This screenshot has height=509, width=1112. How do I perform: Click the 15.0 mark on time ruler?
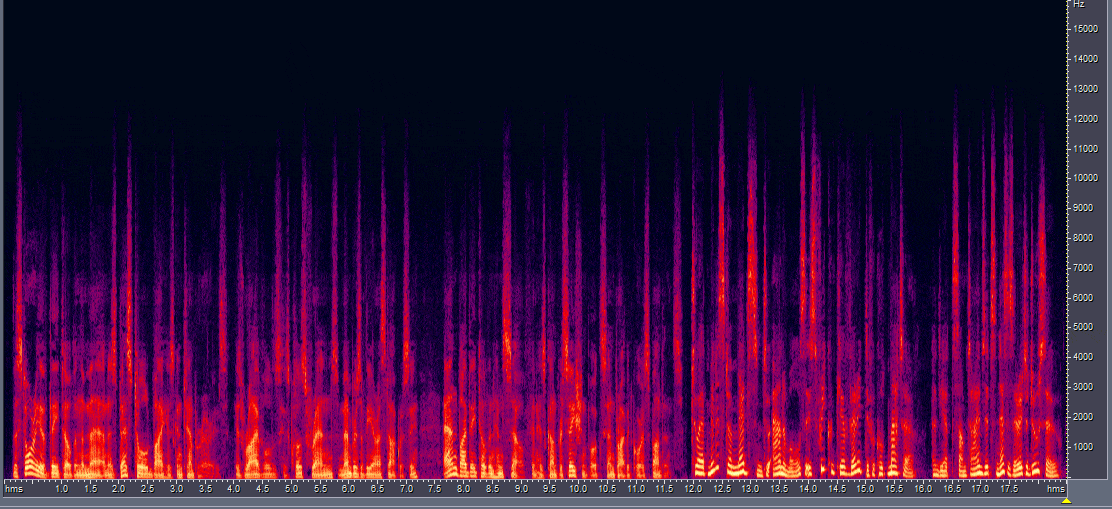(865, 489)
